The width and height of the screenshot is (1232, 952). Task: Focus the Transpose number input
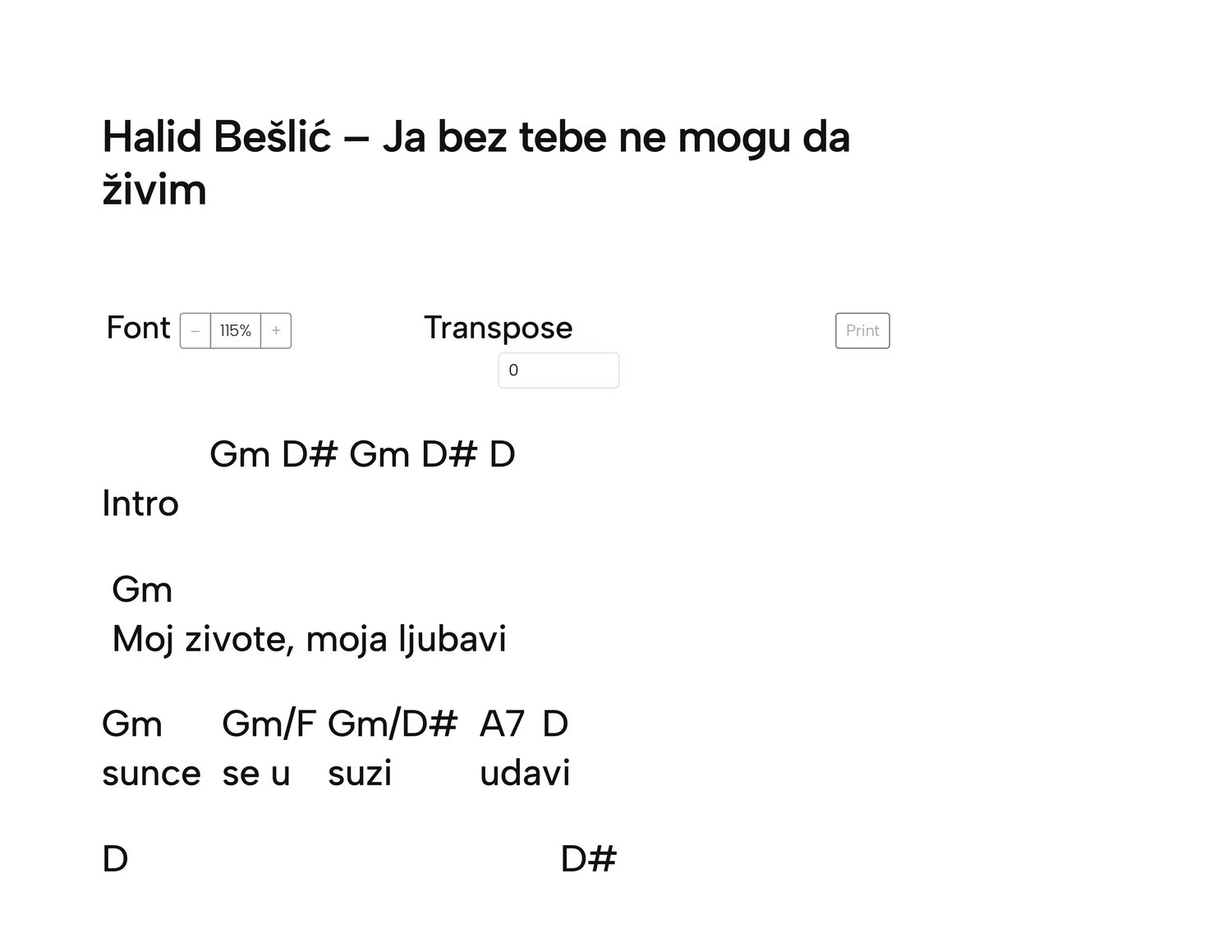pos(559,370)
